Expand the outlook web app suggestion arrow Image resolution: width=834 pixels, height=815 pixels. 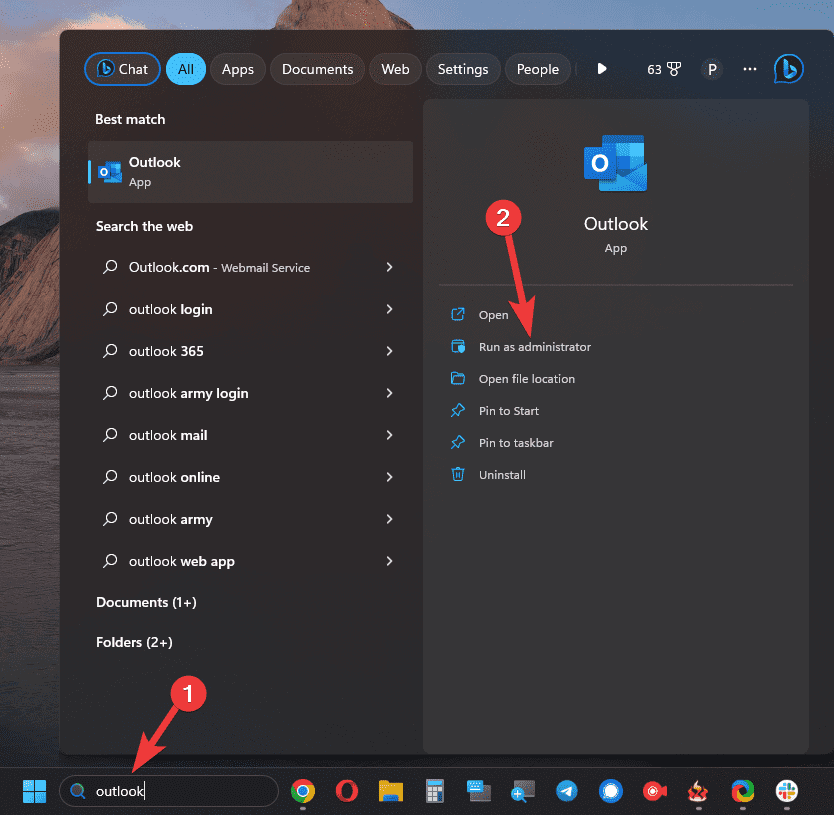[x=389, y=561]
